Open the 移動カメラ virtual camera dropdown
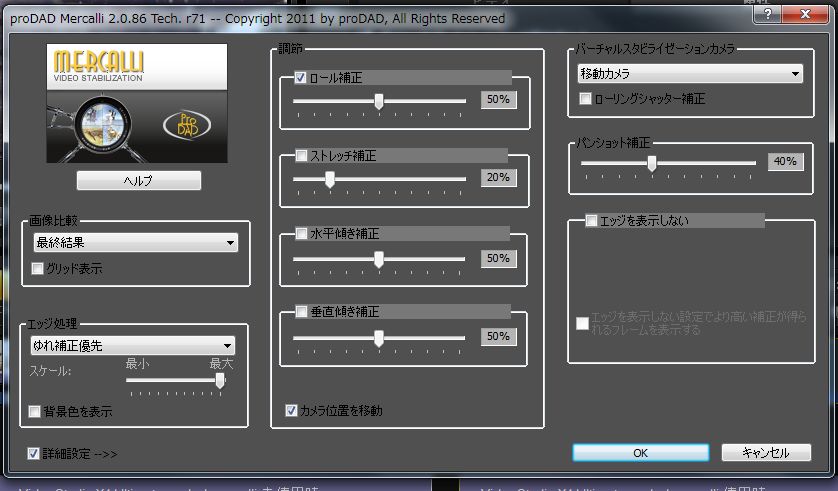 (690, 73)
